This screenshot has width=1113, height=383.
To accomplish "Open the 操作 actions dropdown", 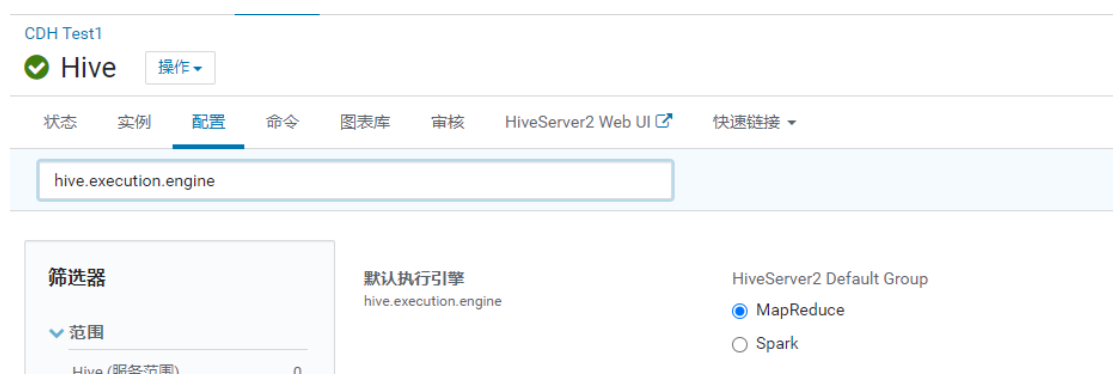I will pyautogui.click(x=180, y=67).
